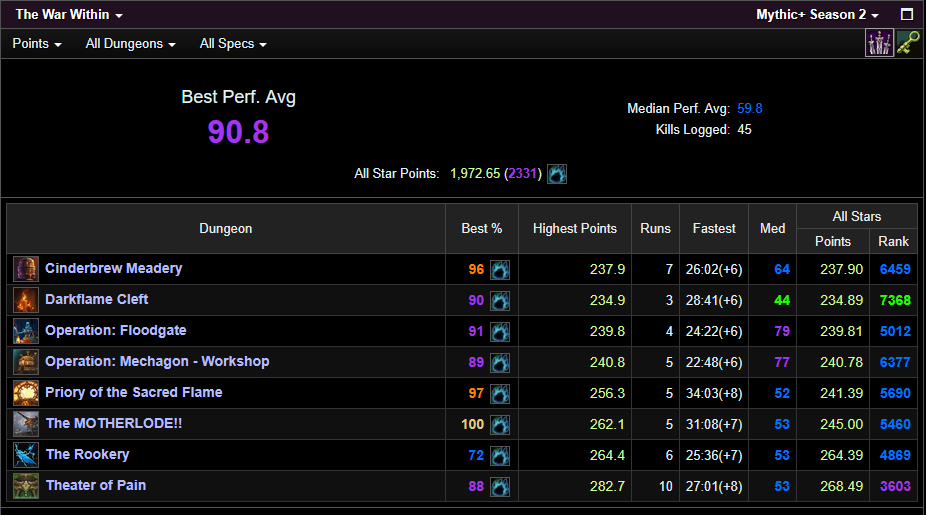Click The MOTHERLODE!! best percent 100
Image resolution: width=926 pixels, height=515 pixels.
click(x=472, y=424)
